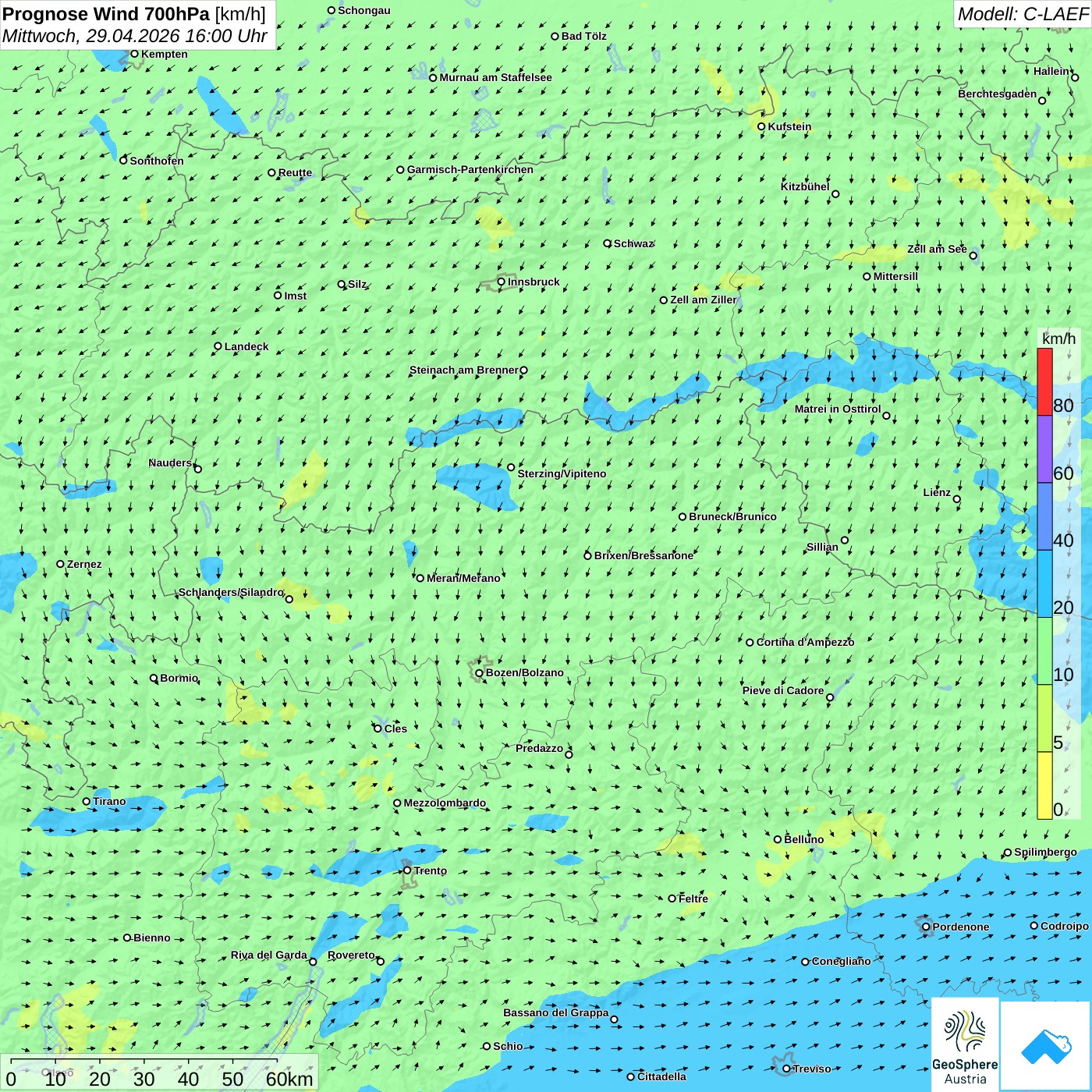Click the 'Modell: C-LAEF' label
1092x1092 pixels.
click(1022, 14)
